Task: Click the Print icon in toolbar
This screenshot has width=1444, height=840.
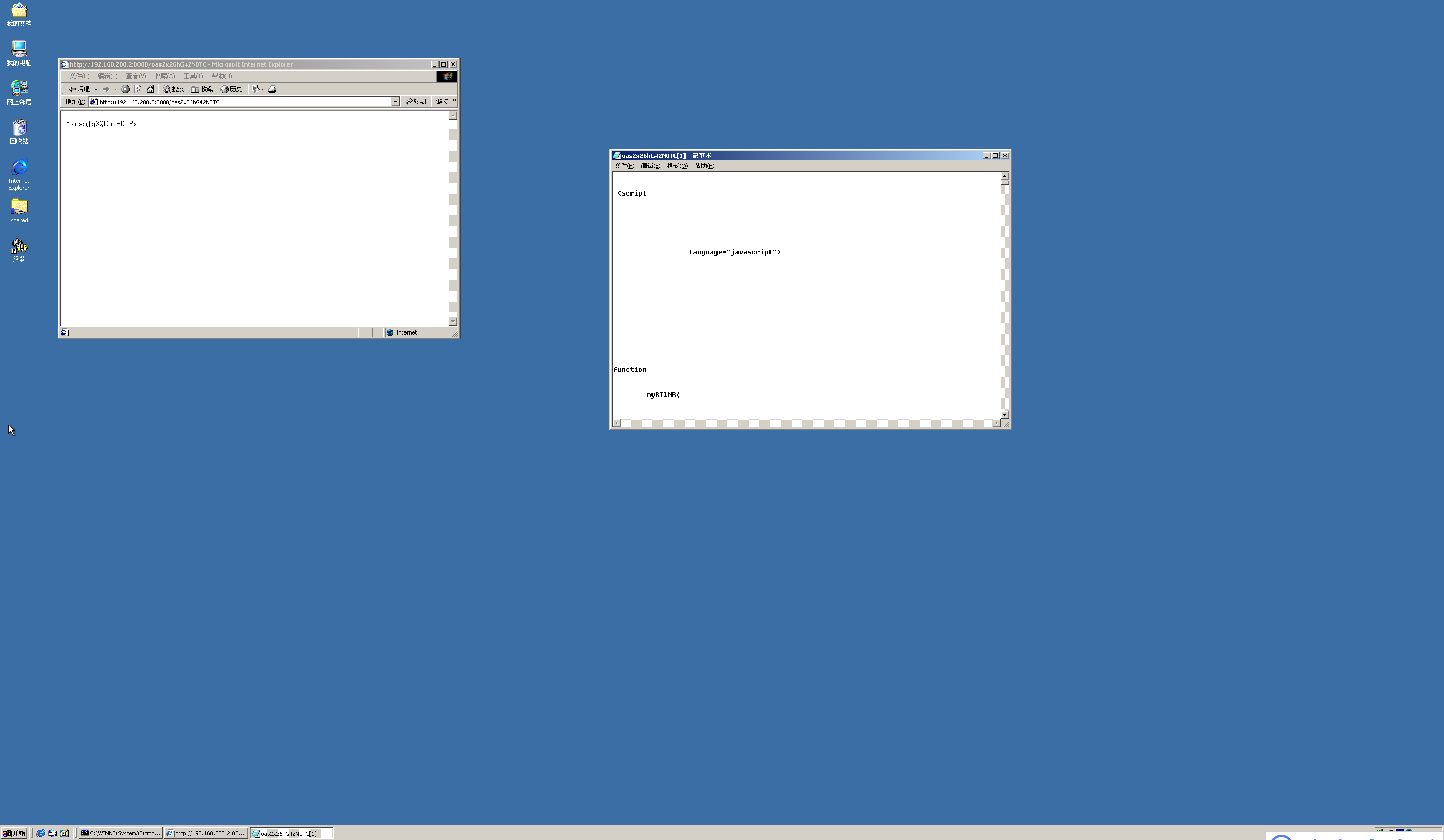Action: pos(273,89)
